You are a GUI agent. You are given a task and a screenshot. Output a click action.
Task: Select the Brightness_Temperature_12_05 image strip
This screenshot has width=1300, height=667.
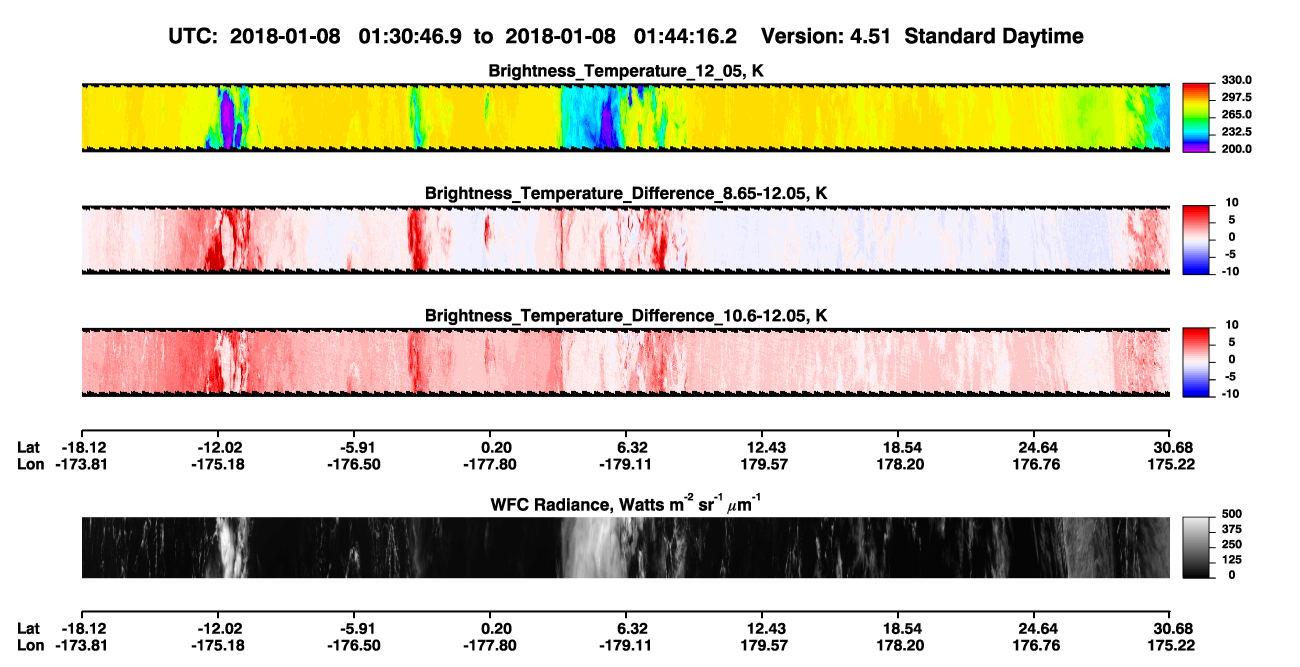[x=625, y=117]
